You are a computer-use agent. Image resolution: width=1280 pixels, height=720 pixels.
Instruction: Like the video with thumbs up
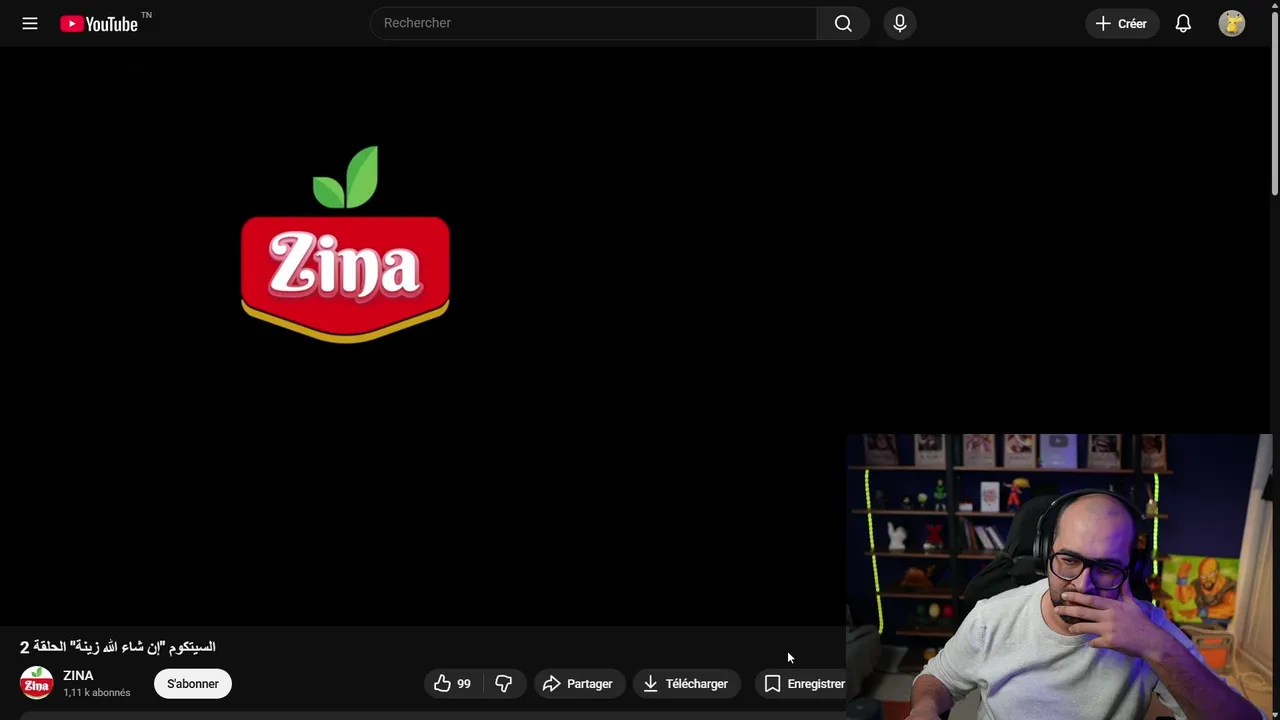coord(453,684)
